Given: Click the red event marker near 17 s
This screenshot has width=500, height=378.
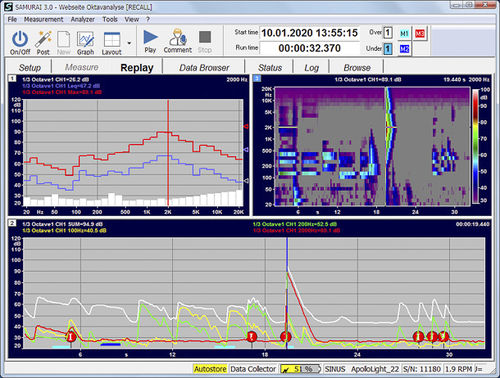Looking at the screenshot, I should (252, 336).
